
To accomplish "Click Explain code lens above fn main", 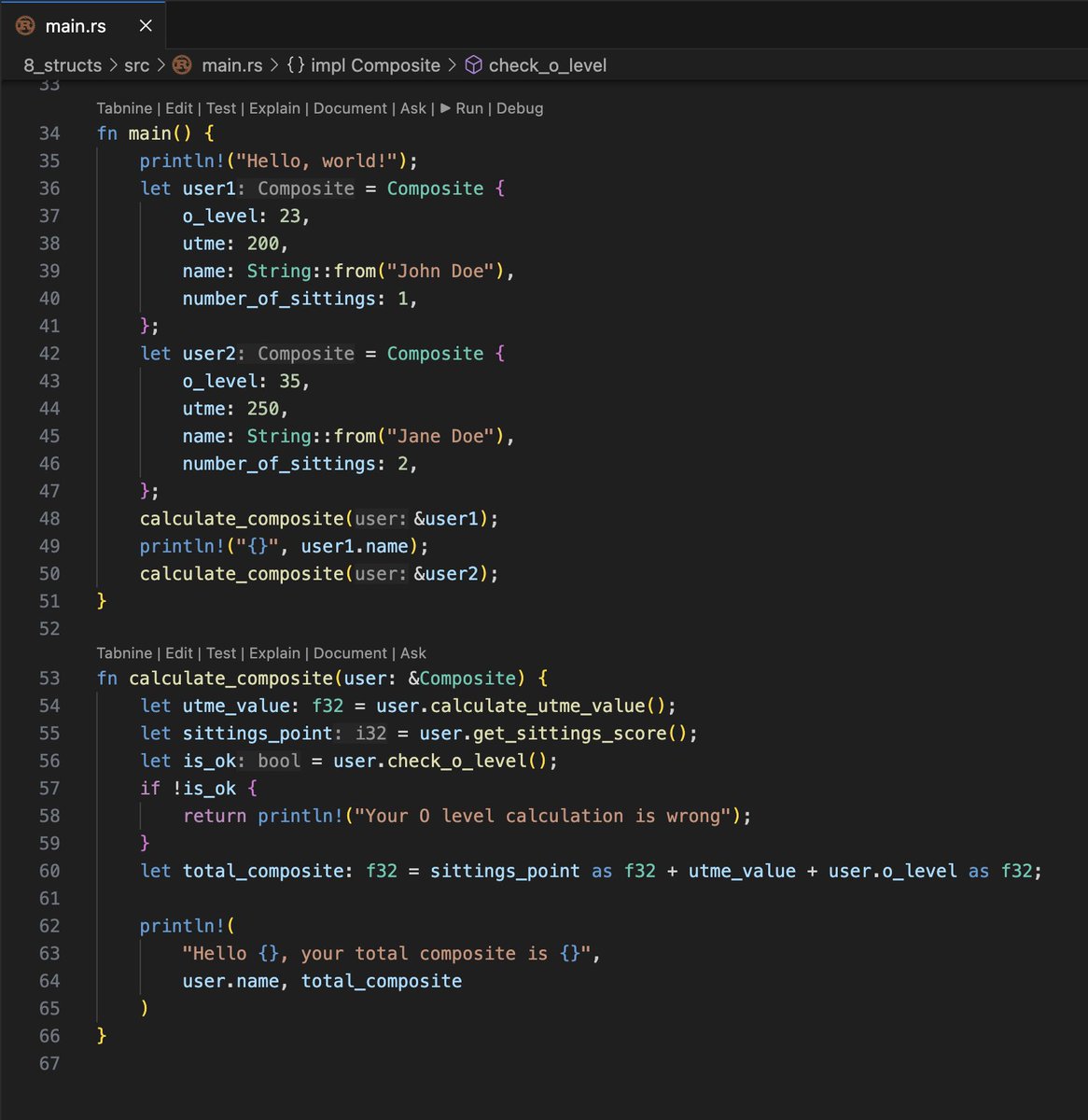I will (x=274, y=108).
